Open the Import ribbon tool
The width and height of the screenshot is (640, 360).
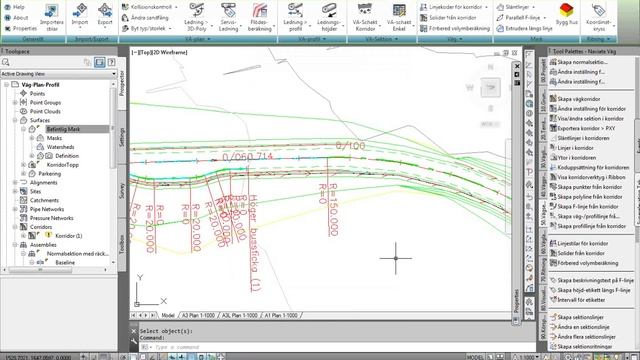[x=80, y=15]
